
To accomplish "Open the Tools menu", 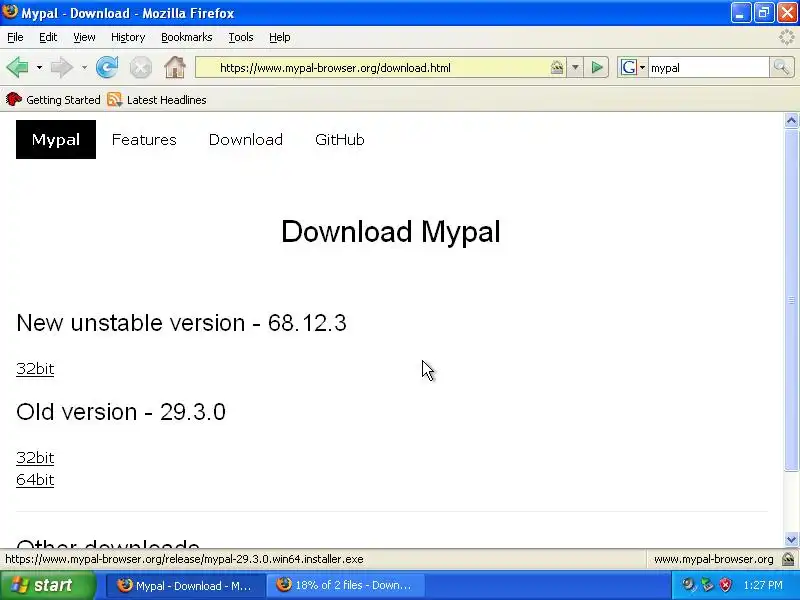I will (x=241, y=37).
